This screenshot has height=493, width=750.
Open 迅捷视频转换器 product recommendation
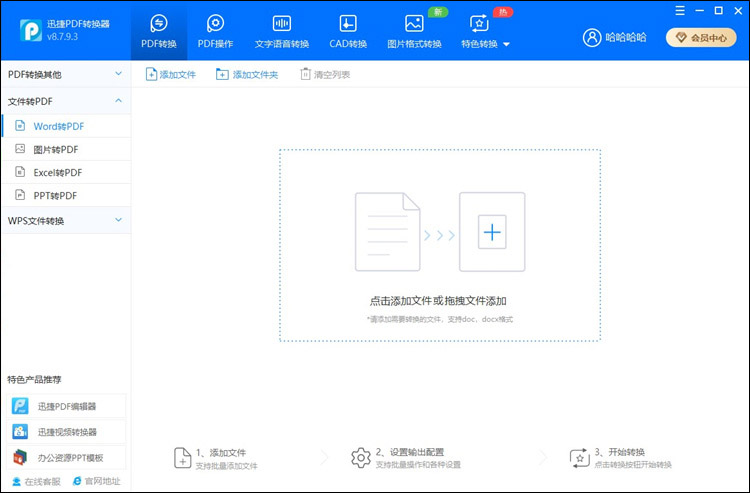tap(66, 432)
